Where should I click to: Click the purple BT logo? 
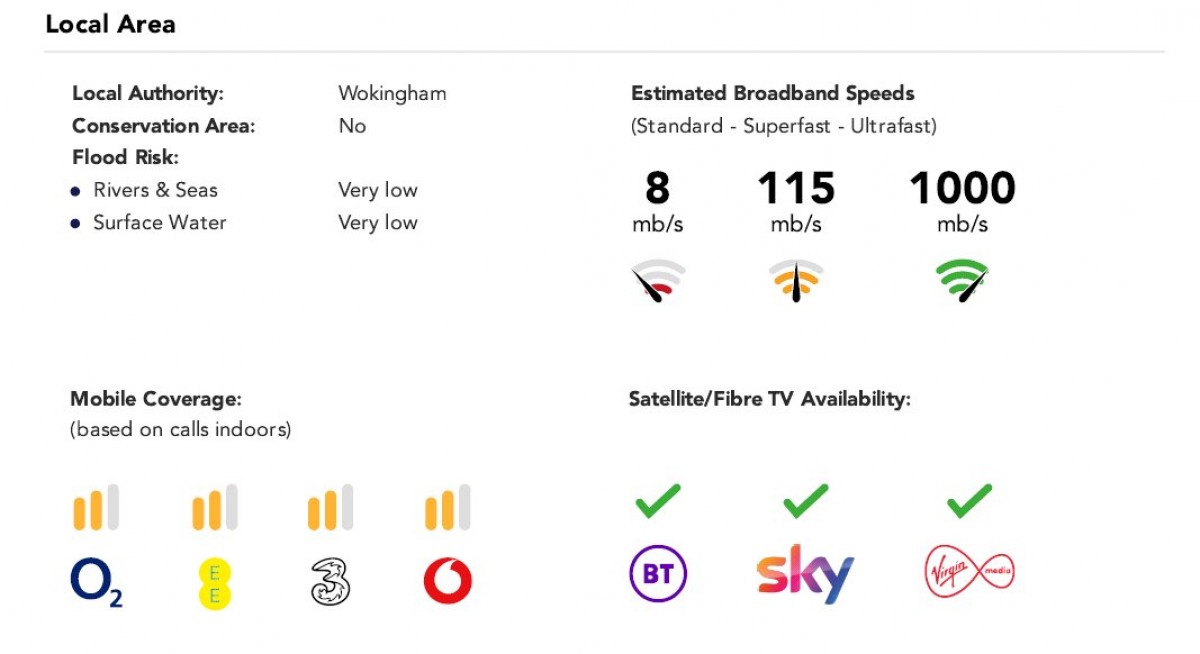658,575
